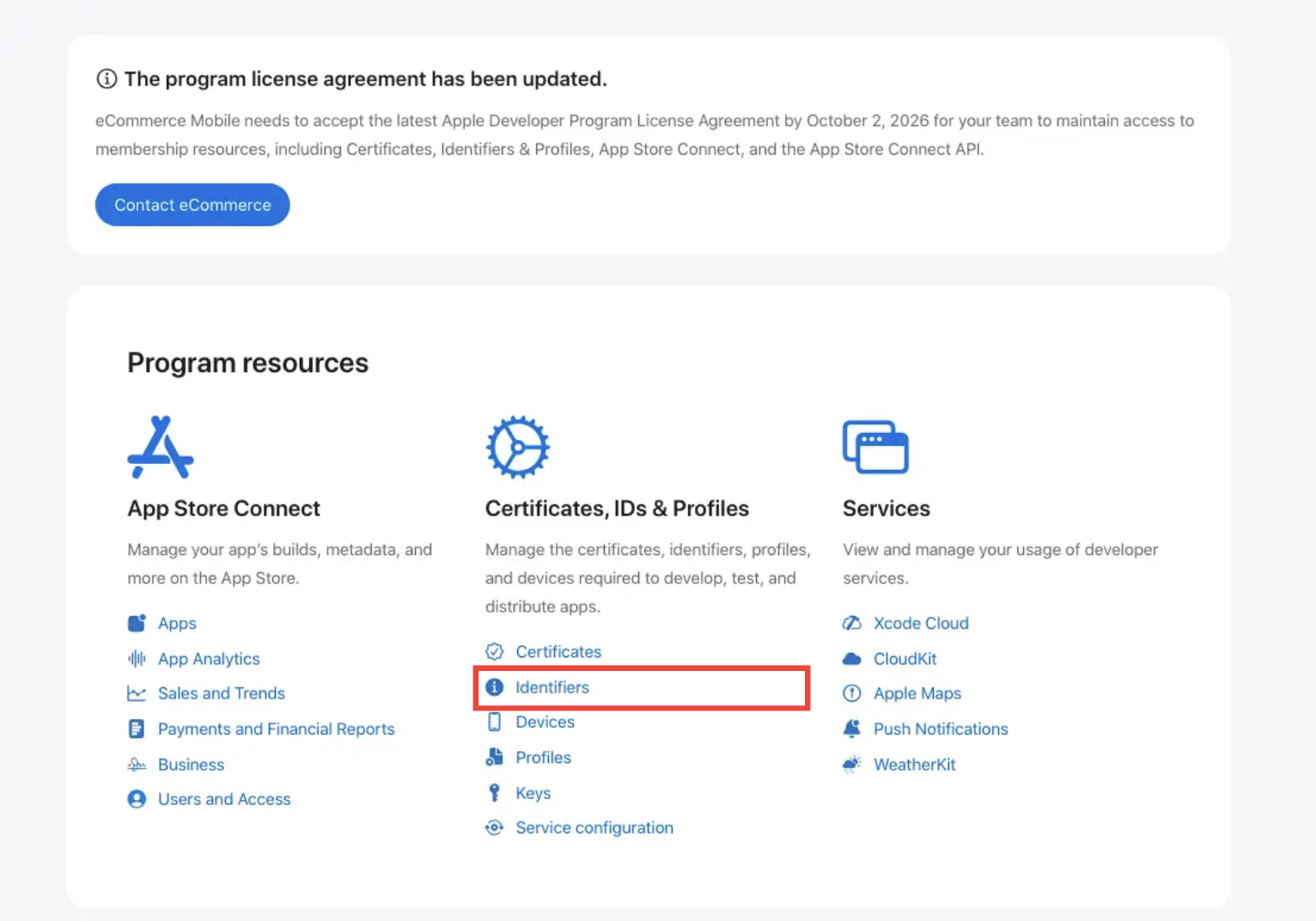Open the WeatherKit link
Screen dimensions: 1316x921
[x=915, y=765]
